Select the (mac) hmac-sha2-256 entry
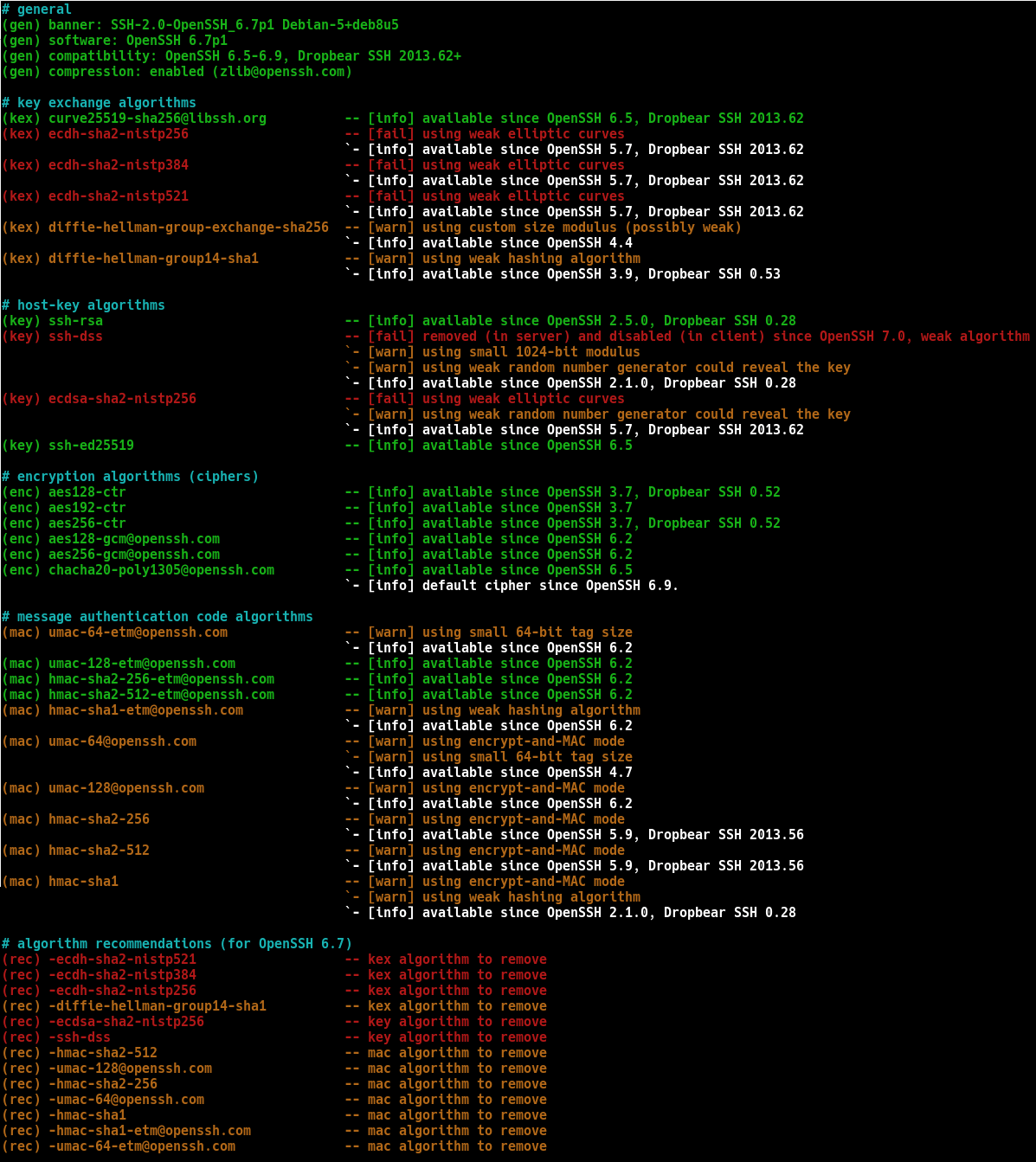 (x=76, y=819)
